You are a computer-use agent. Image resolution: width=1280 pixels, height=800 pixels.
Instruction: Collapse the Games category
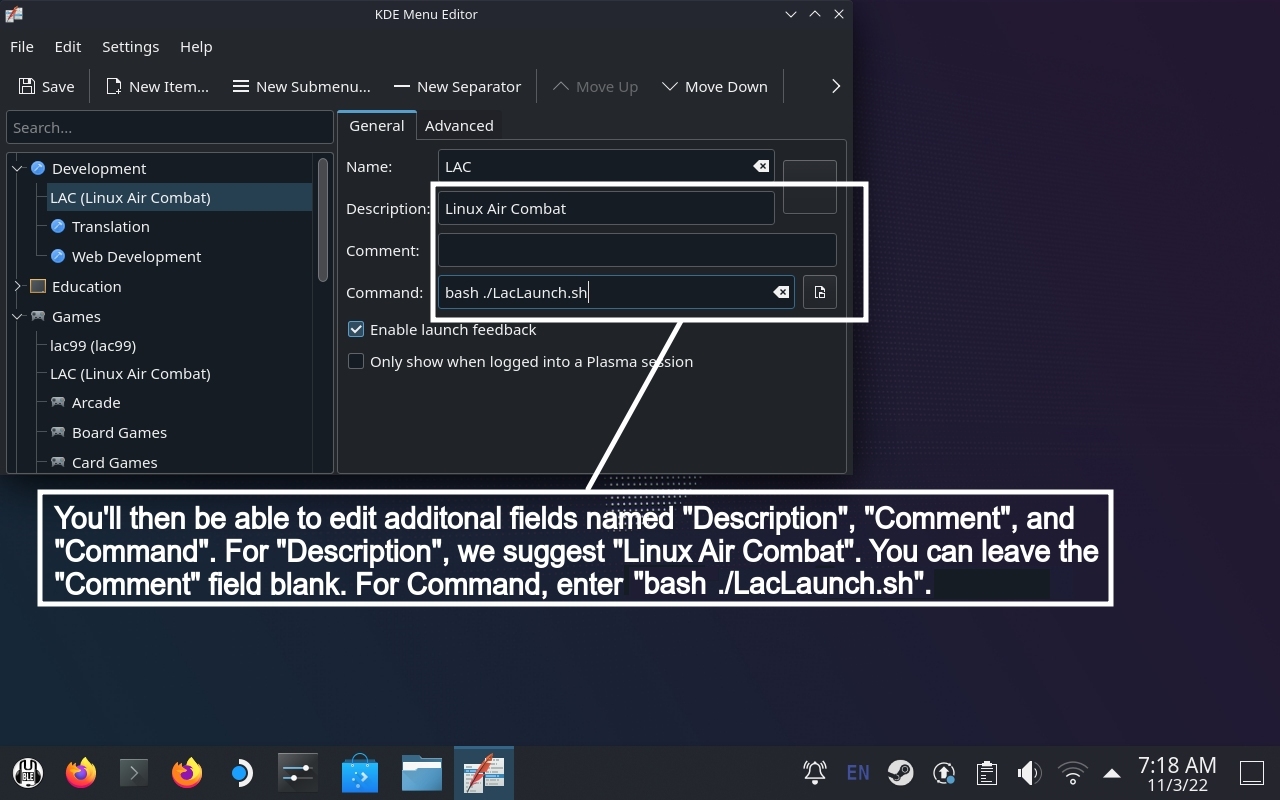point(17,316)
